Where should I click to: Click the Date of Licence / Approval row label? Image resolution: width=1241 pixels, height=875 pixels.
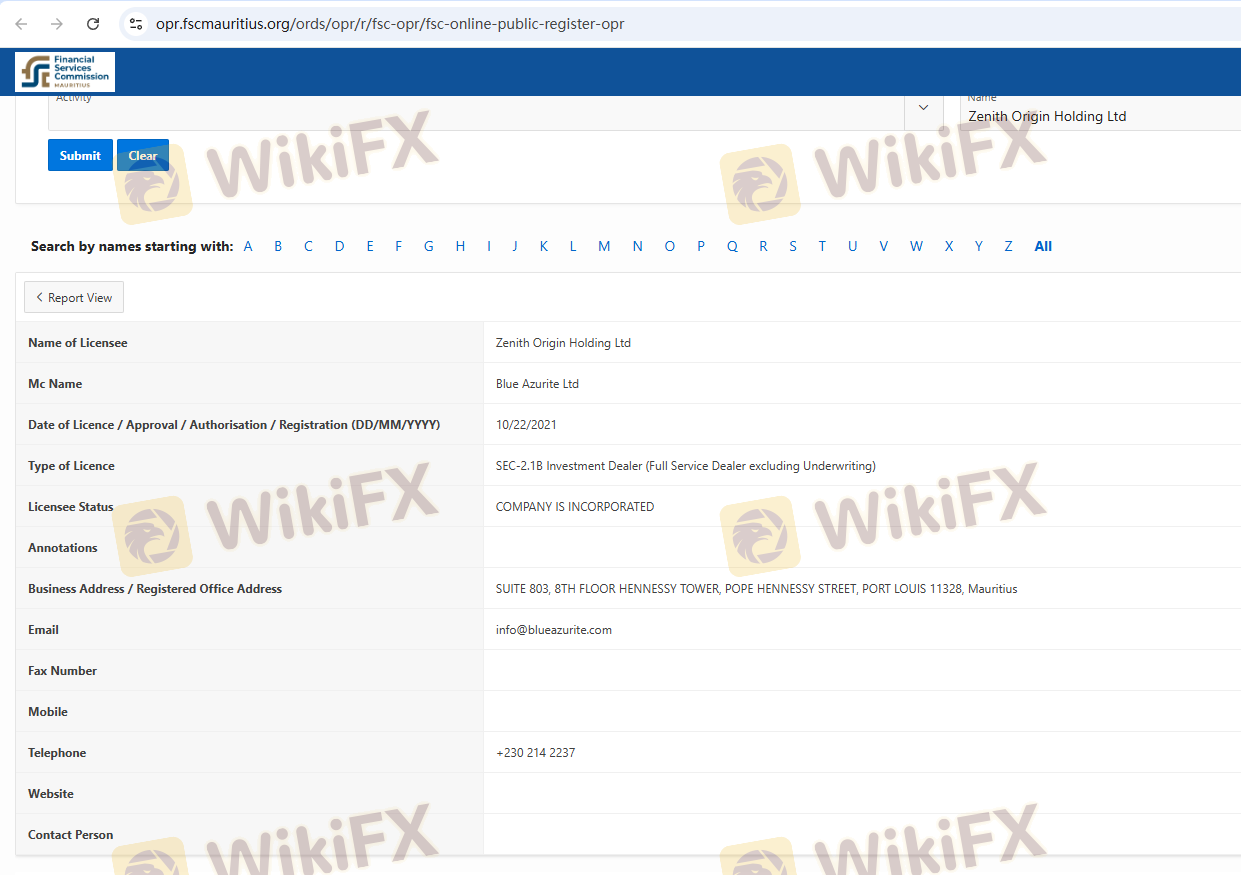tap(234, 425)
